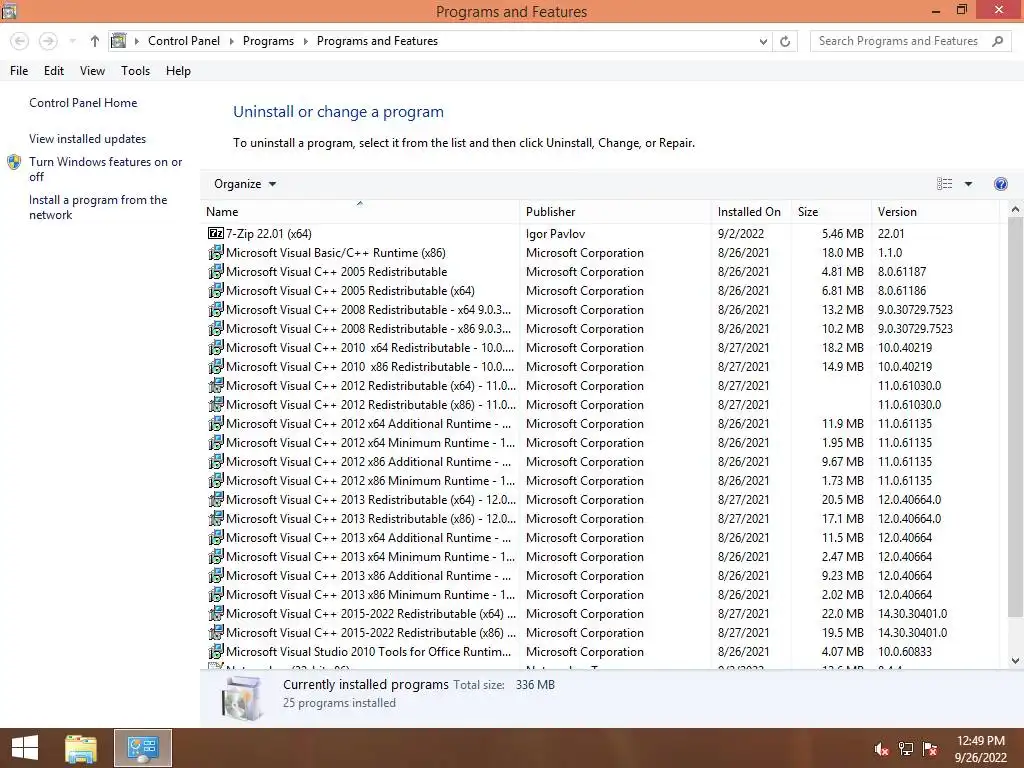Image resolution: width=1024 pixels, height=768 pixels.
Task: Sort by Installed On column header
Action: [x=751, y=212]
